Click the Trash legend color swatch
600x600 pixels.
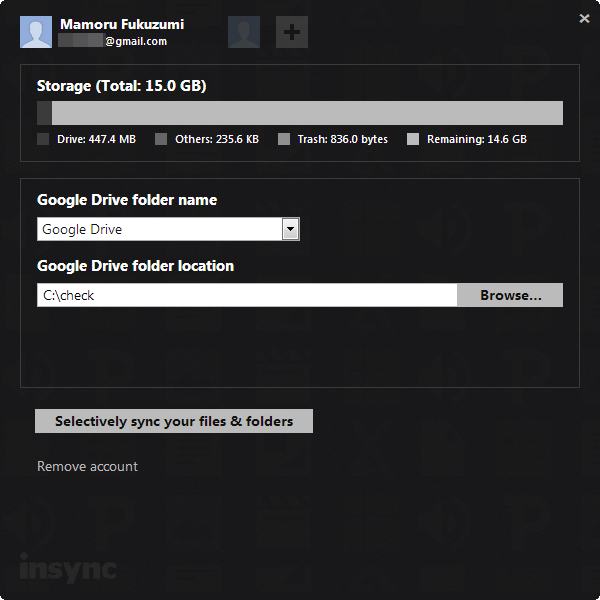point(284,139)
